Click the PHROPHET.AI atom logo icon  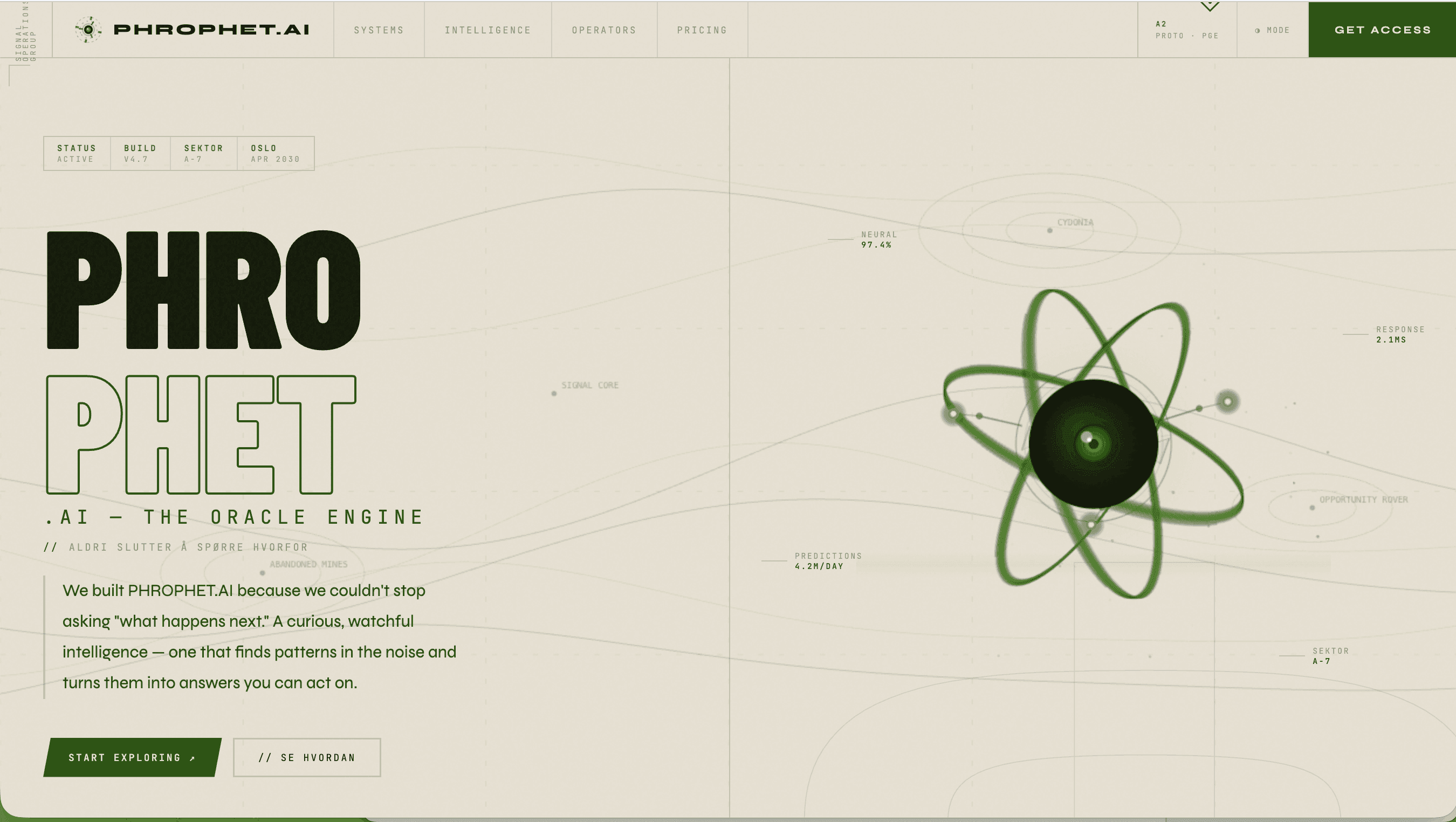[x=88, y=30]
